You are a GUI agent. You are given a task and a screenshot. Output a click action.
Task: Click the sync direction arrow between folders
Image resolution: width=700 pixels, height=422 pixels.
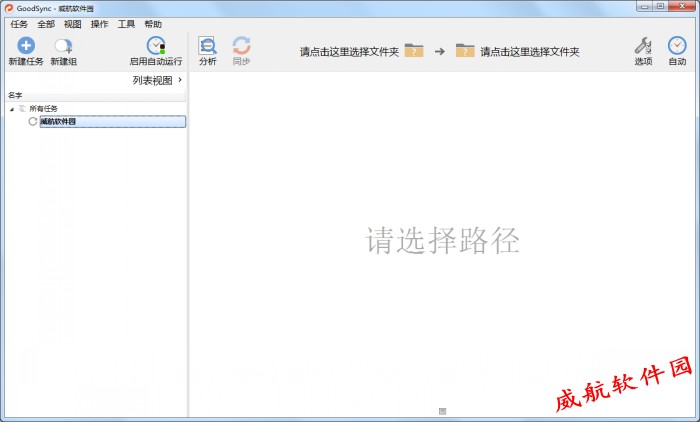[439, 51]
